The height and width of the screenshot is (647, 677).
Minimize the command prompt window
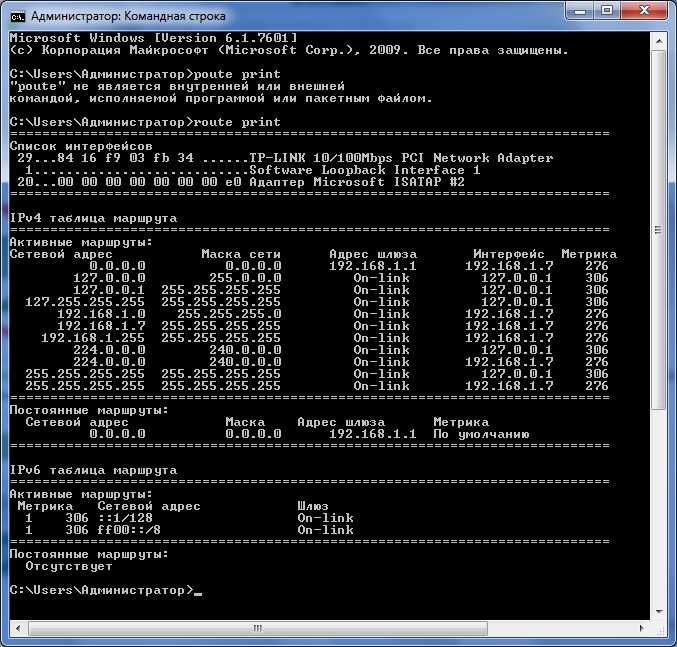pos(580,10)
